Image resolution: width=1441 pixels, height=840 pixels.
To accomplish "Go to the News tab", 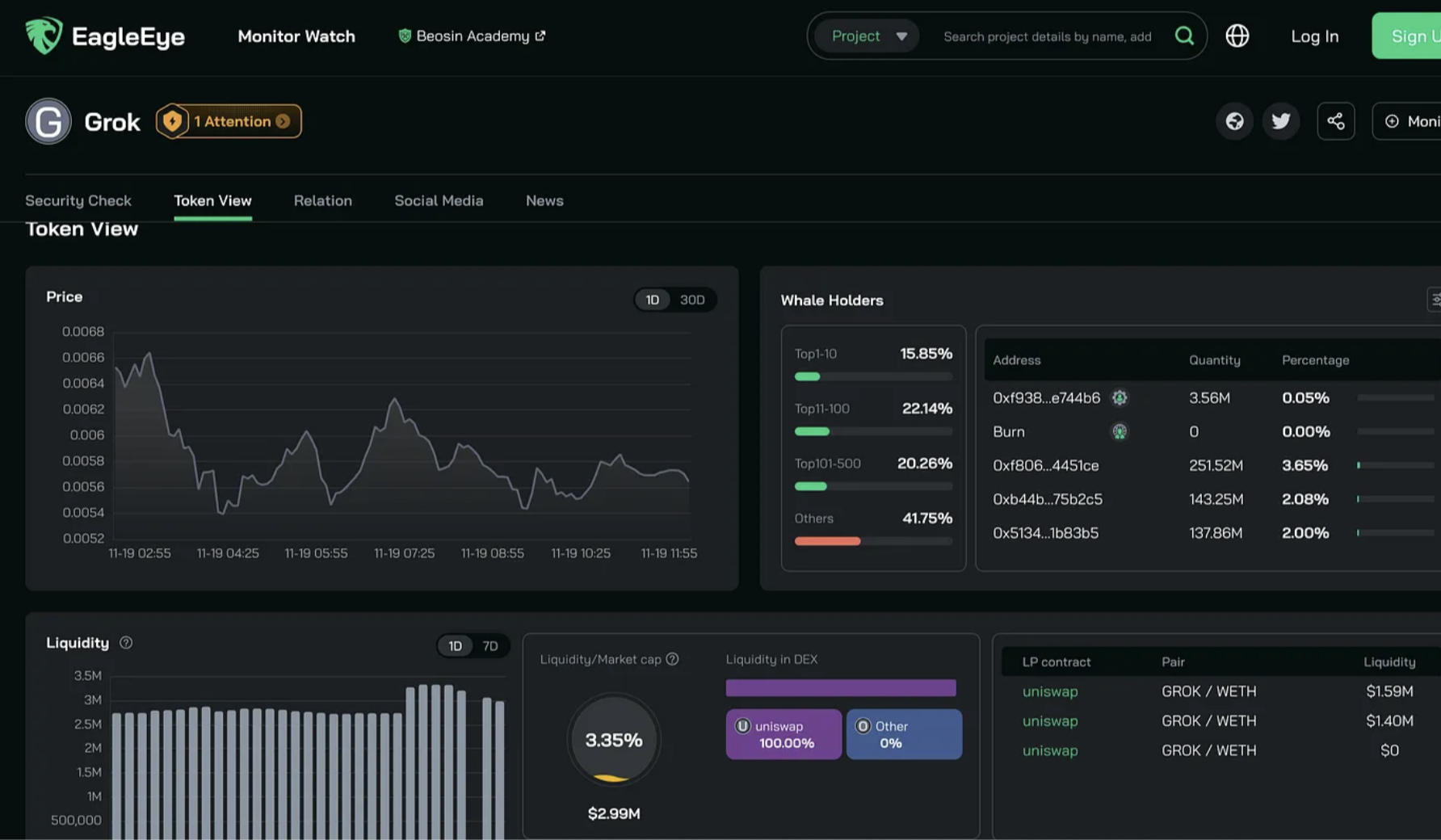I will pyautogui.click(x=544, y=200).
